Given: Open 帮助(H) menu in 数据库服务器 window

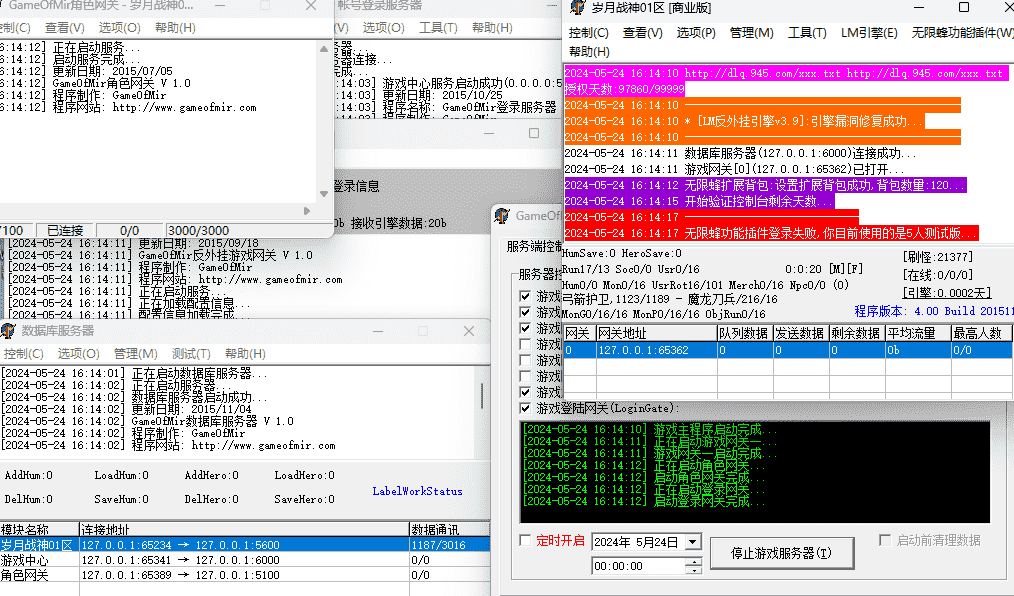Looking at the screenshot, I should [x=245, y=354].
